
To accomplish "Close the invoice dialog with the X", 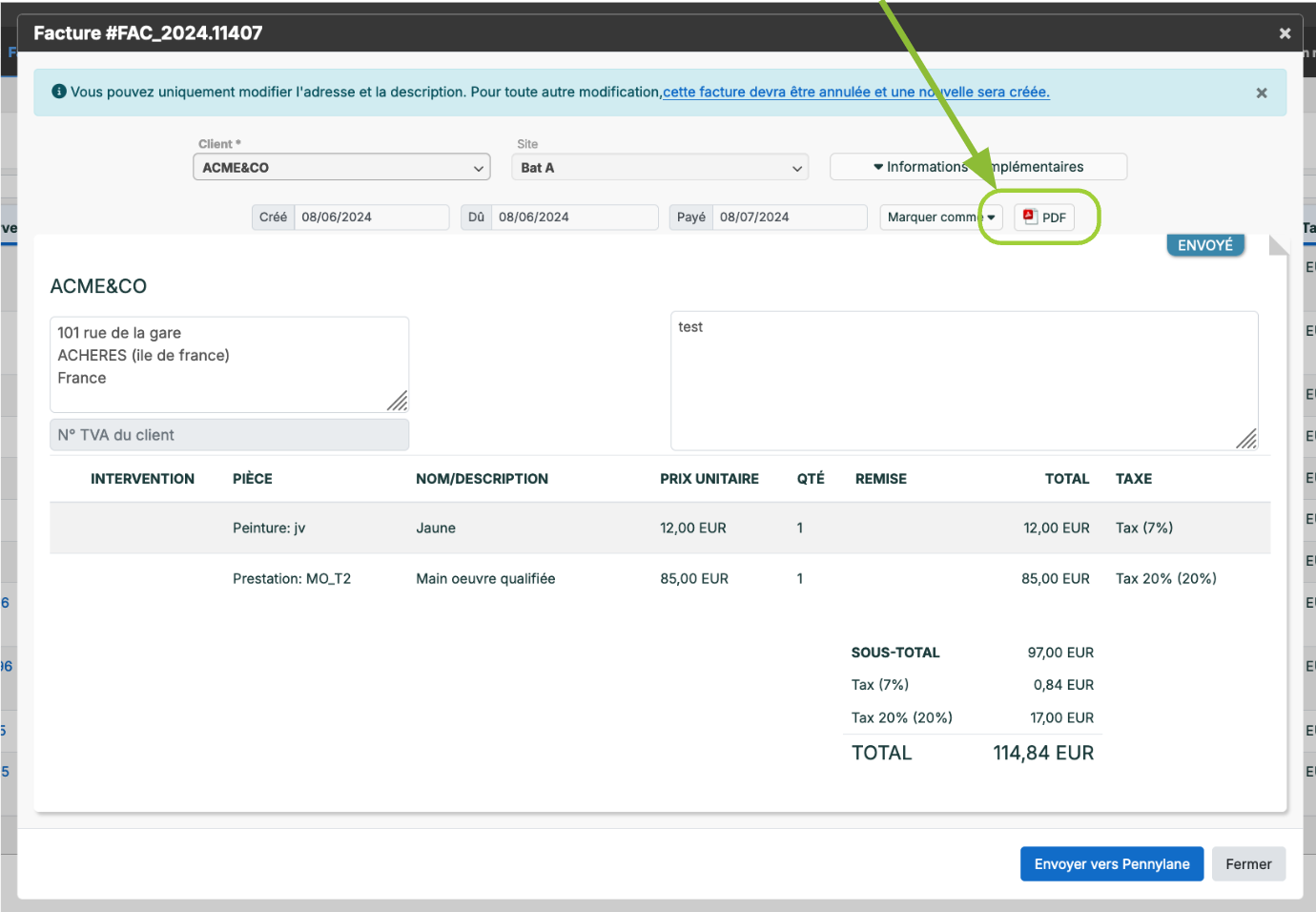I will coord(1285,33).
